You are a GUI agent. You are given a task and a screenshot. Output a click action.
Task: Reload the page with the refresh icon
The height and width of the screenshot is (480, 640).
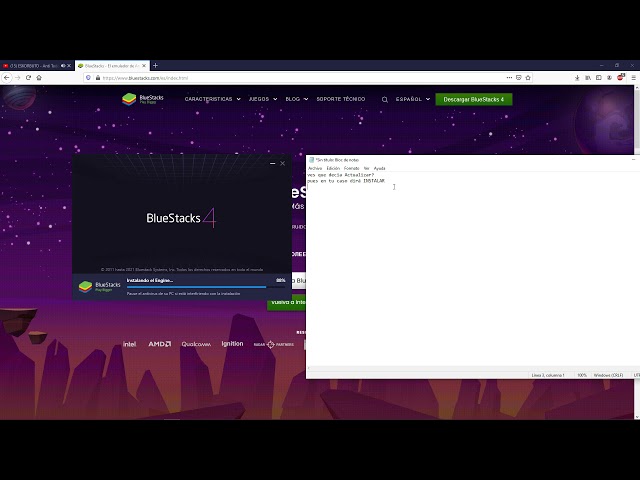pos(28,78)
